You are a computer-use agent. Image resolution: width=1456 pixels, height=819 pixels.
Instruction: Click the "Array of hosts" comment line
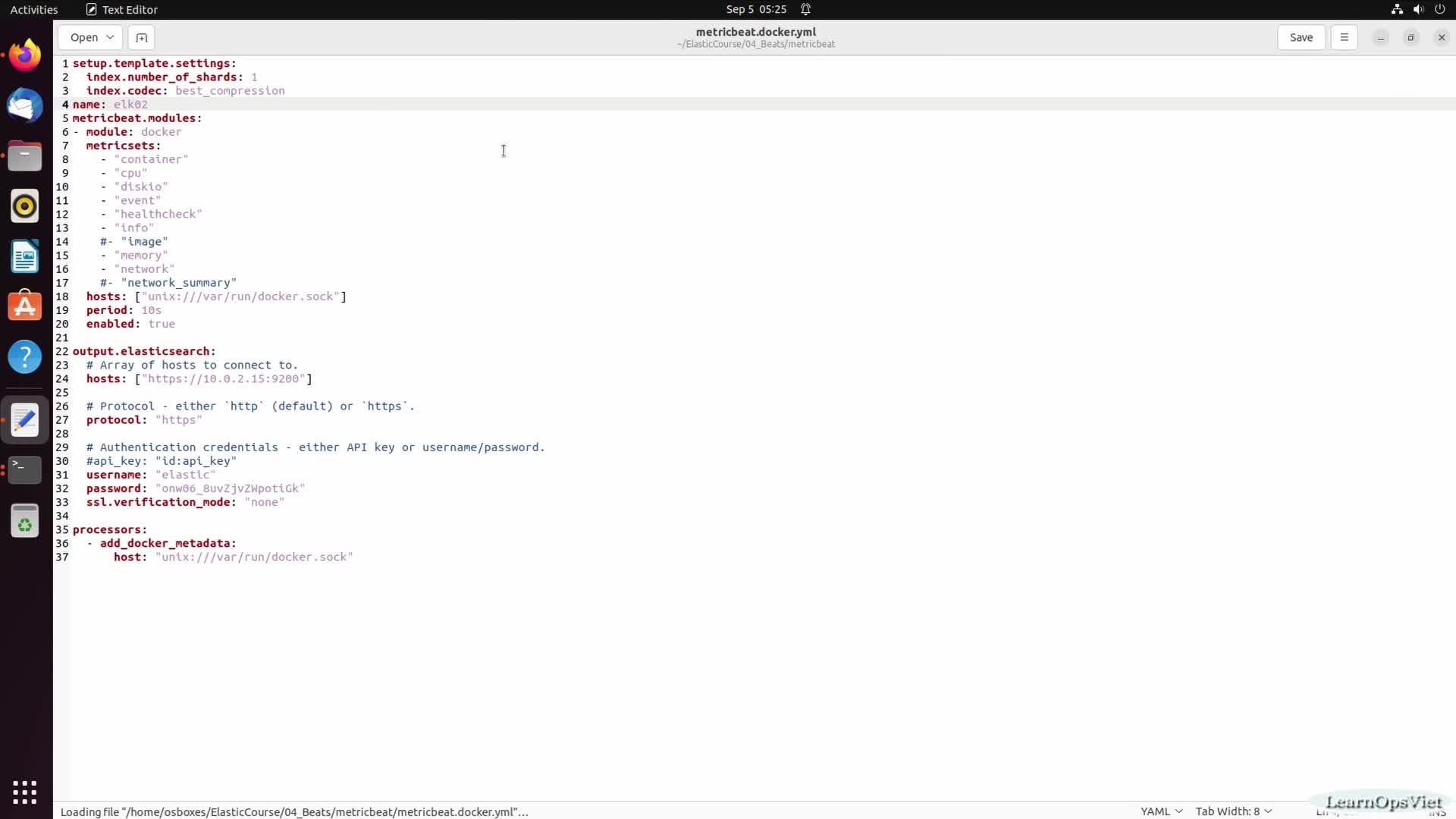[192, 365]
